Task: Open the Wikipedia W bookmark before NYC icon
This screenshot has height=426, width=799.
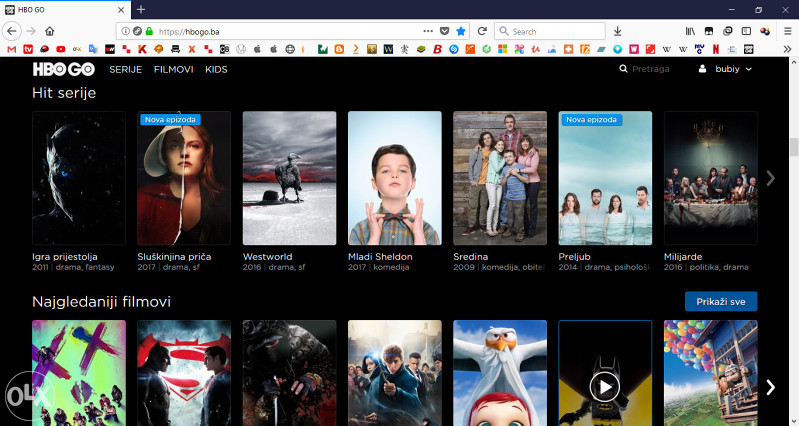Action: (x=683, y=49)
